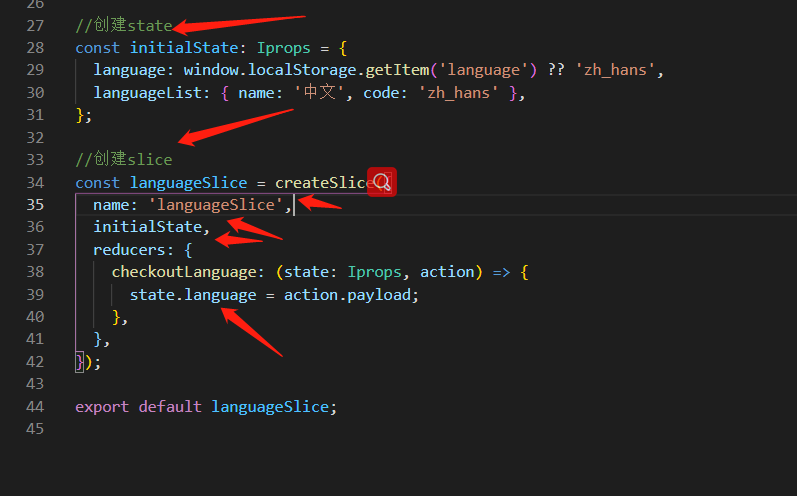The height and width of the screenshot is (496, 797).
Task: Click line number 35 in gutter
Action: click(x=35, y=205)
